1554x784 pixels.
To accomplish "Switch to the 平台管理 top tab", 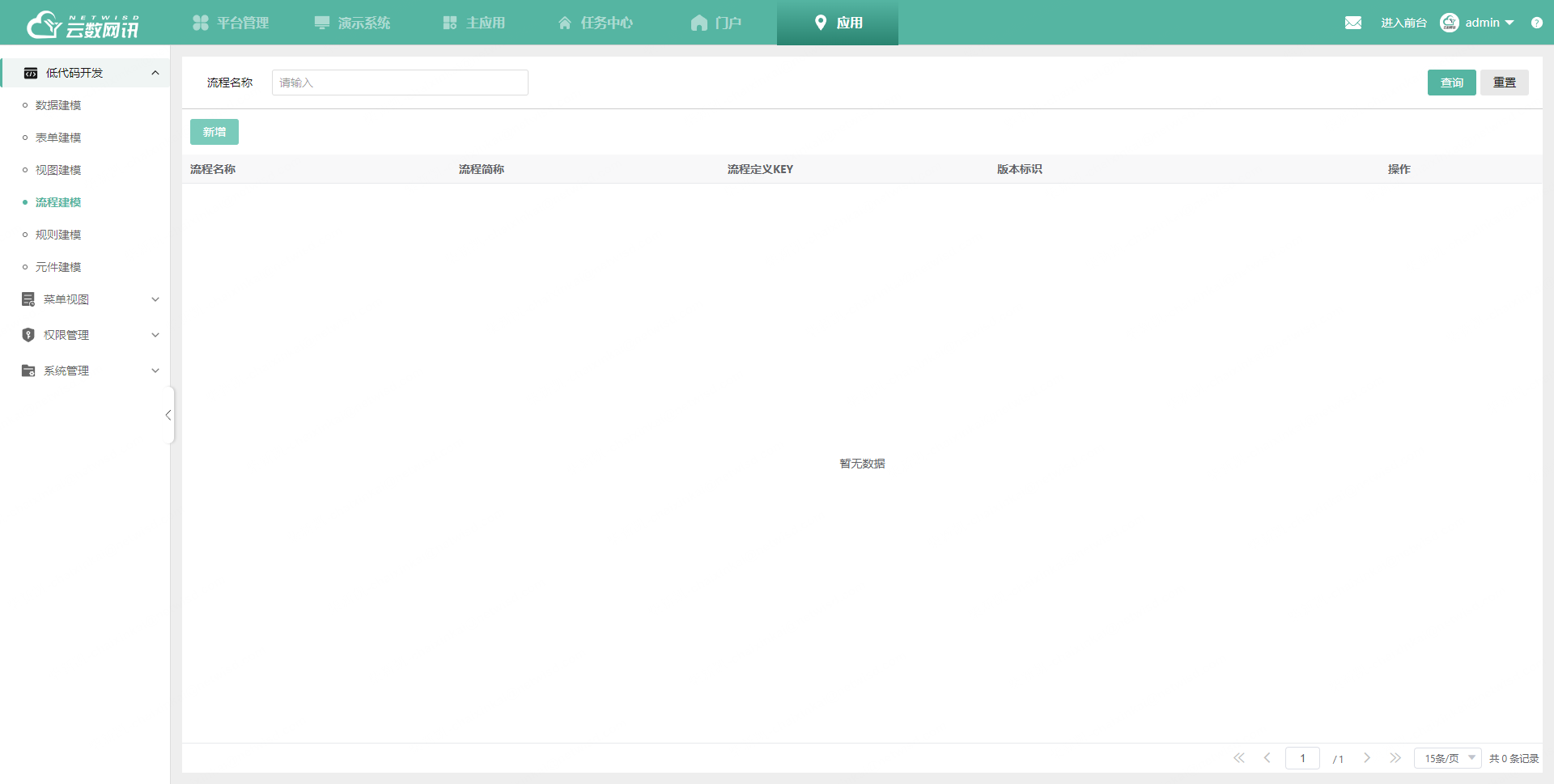I will click(231, 23).
